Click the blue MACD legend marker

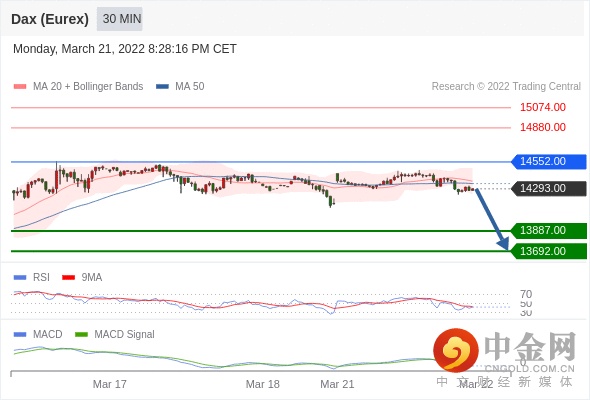pos(20,334)
